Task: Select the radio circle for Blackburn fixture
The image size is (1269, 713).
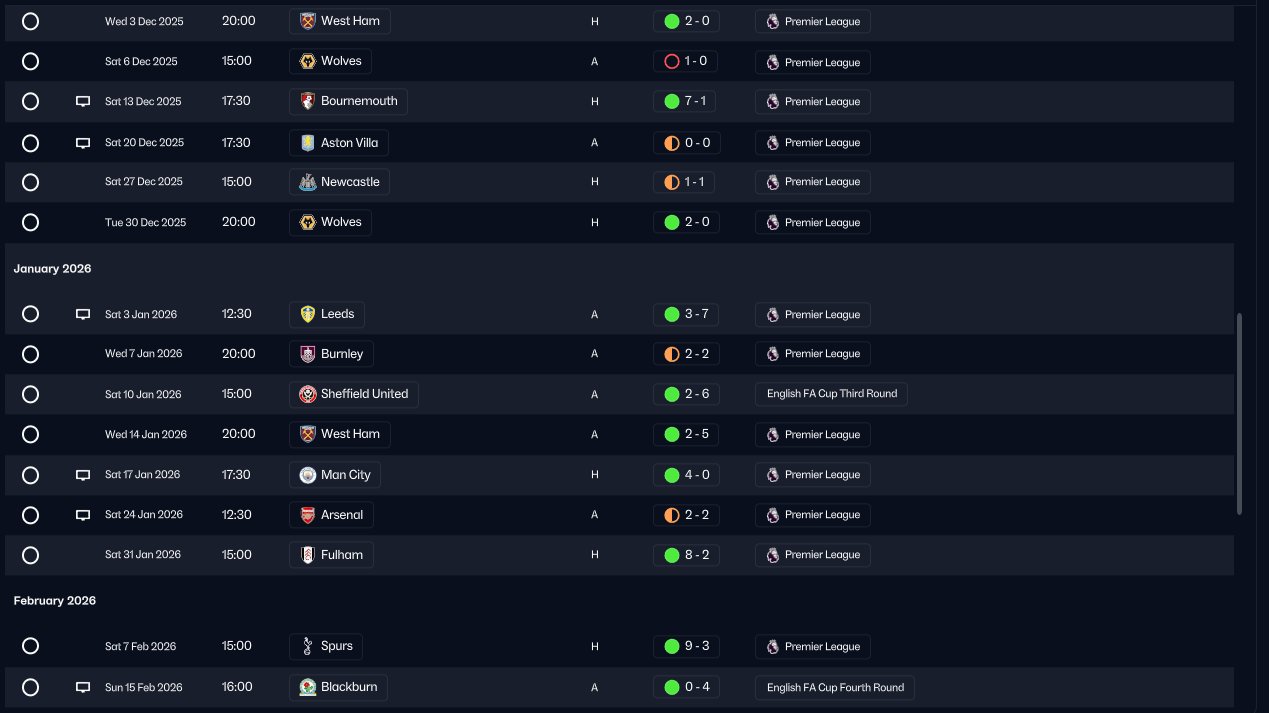Action: click(x=30, y=687)
